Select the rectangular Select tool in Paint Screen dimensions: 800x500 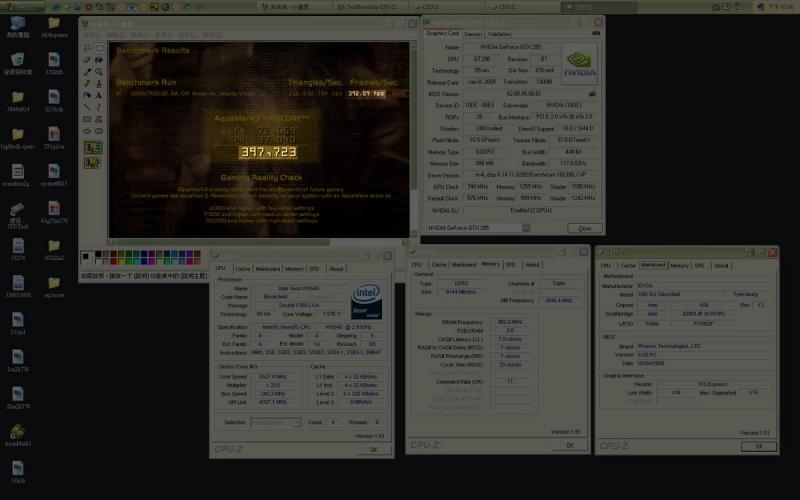pos(99,48)
